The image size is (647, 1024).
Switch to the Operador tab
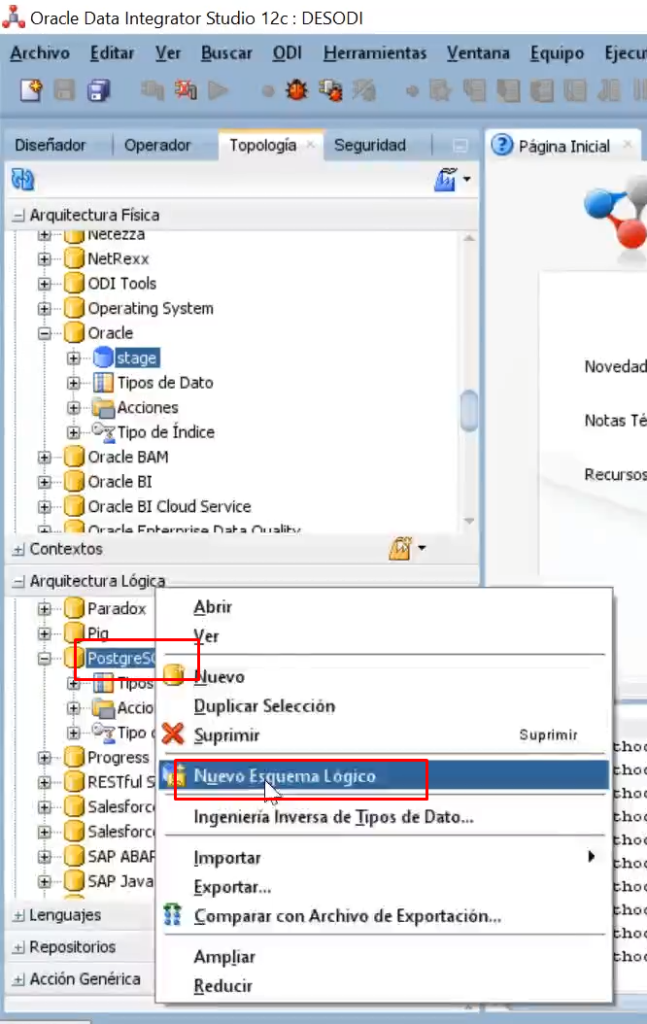(157, 145)
